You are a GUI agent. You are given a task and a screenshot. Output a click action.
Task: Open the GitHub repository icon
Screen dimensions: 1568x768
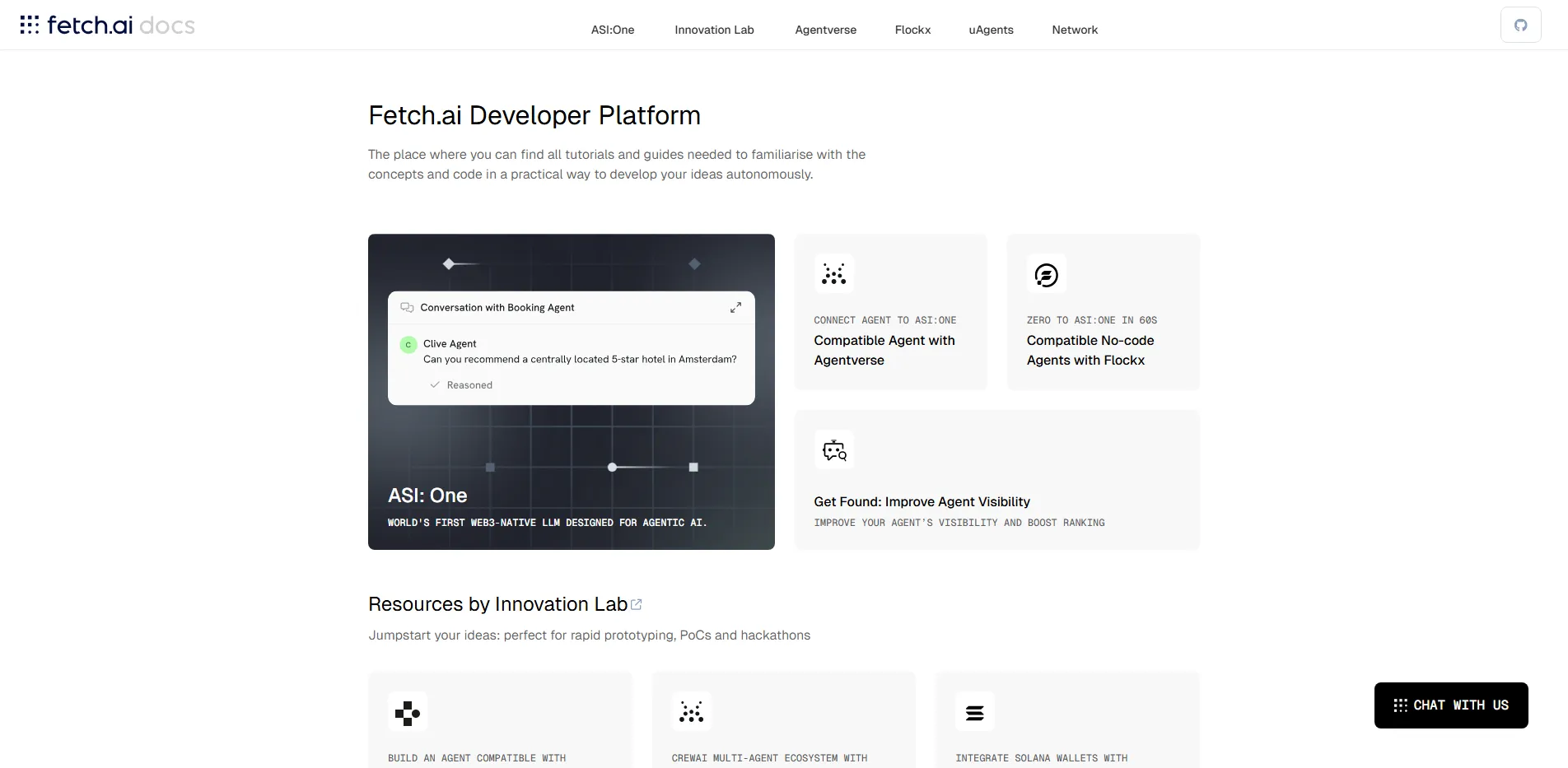(x=1520, y=25)
